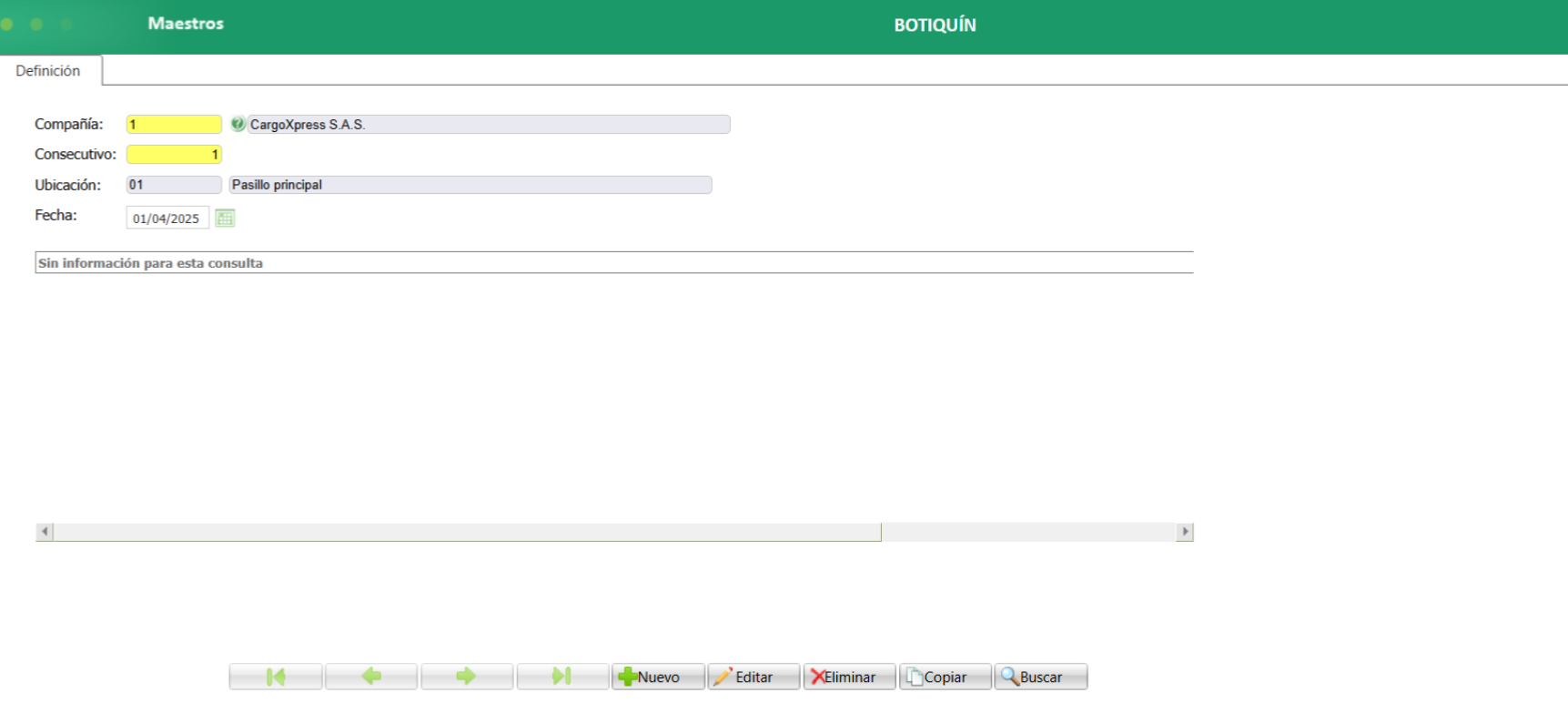Click the BOTIQUÍN title text
Screen dimensions: 1568x703
935,25
